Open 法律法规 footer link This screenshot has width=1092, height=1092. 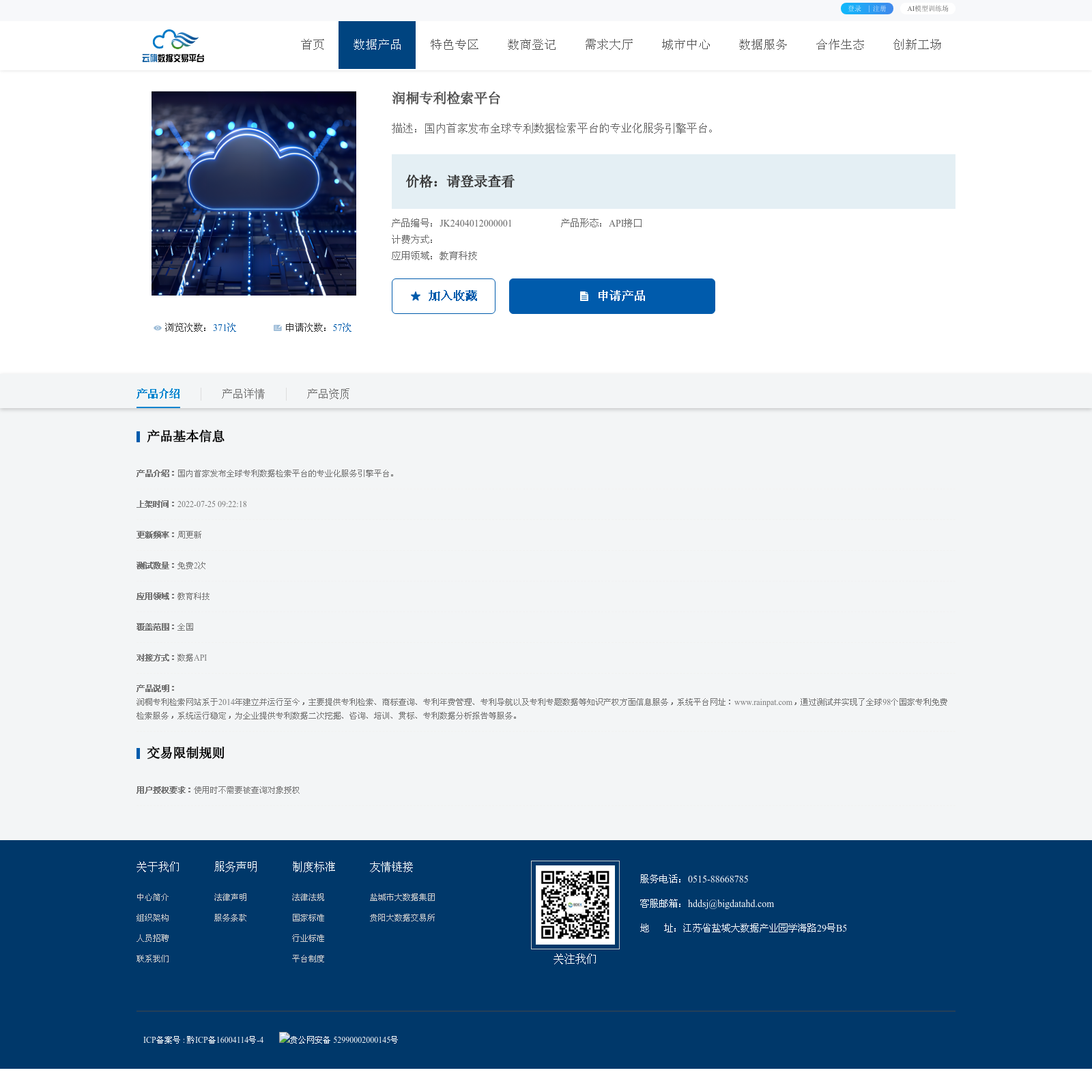click(x=308, y=897)
